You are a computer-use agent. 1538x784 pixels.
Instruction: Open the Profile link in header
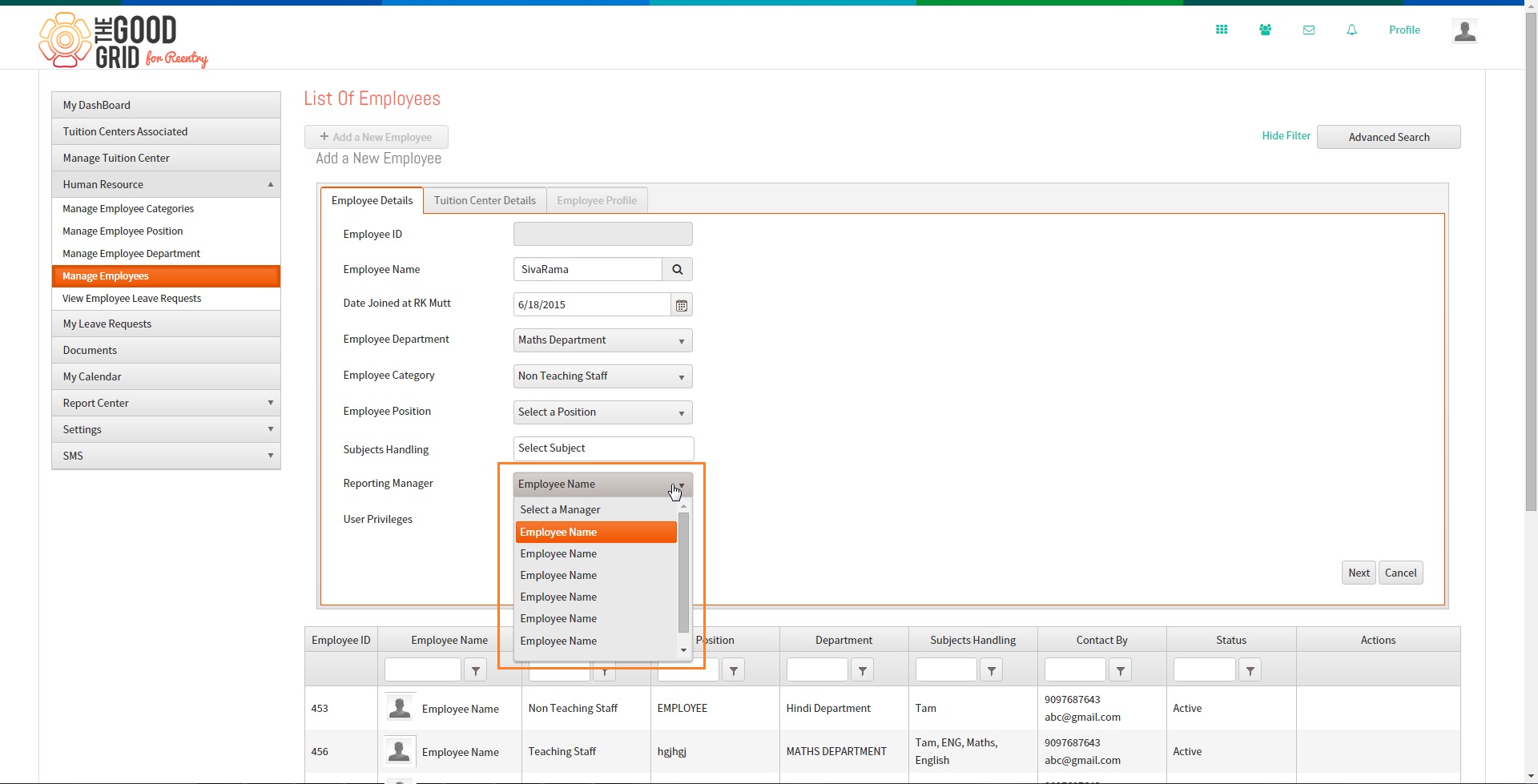[1404, 30]
